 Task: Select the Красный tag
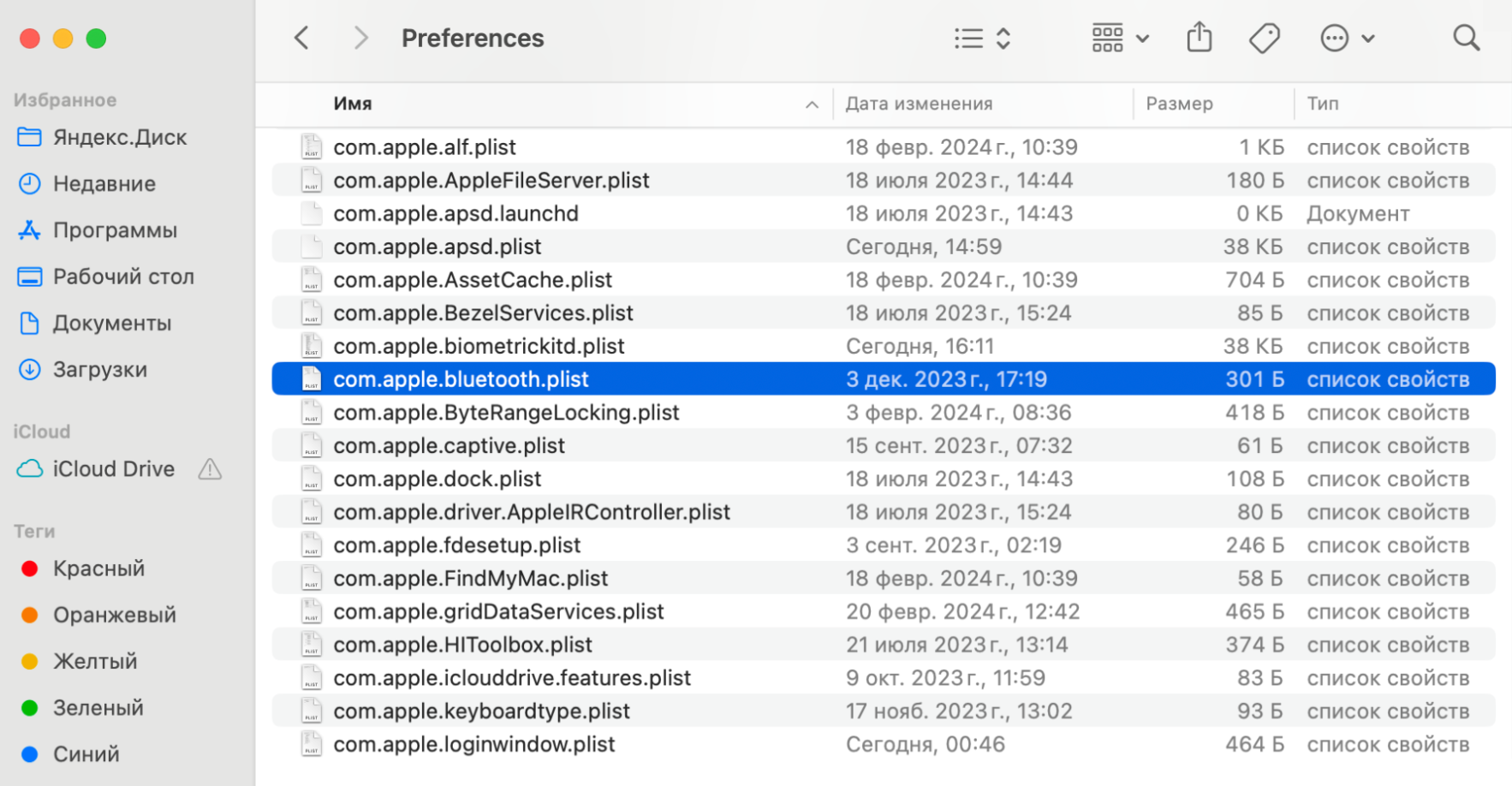(98, 569)
